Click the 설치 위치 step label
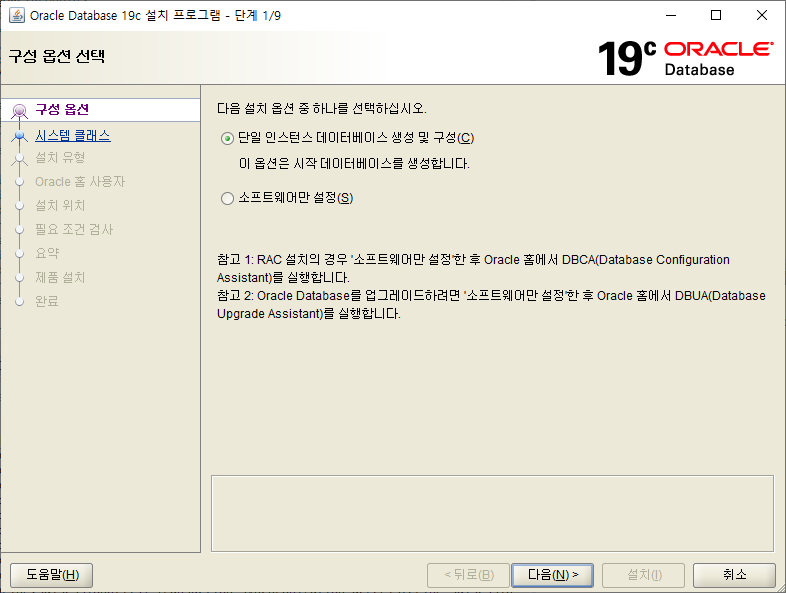 click(x=60, y=206)
